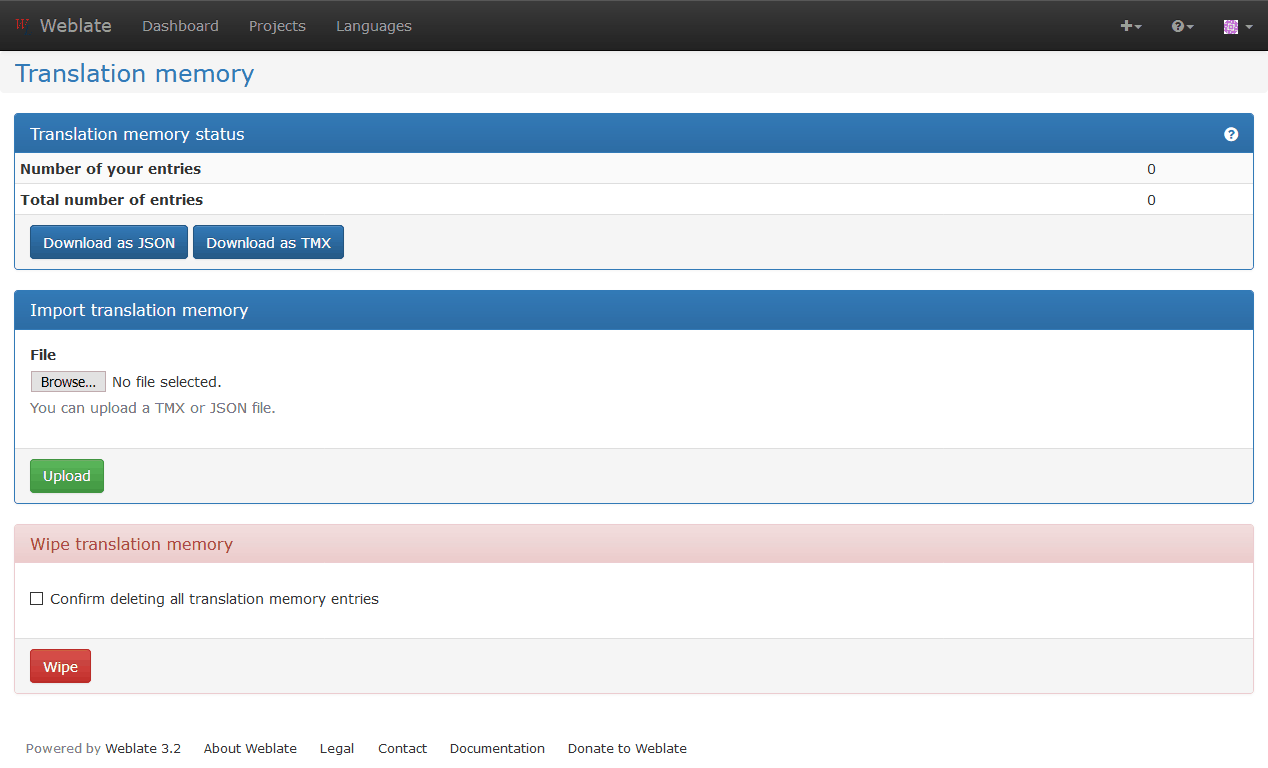This screenshot has height=768, width=1268.
Task: Click the green Upload button
Action: coord(67,476)
